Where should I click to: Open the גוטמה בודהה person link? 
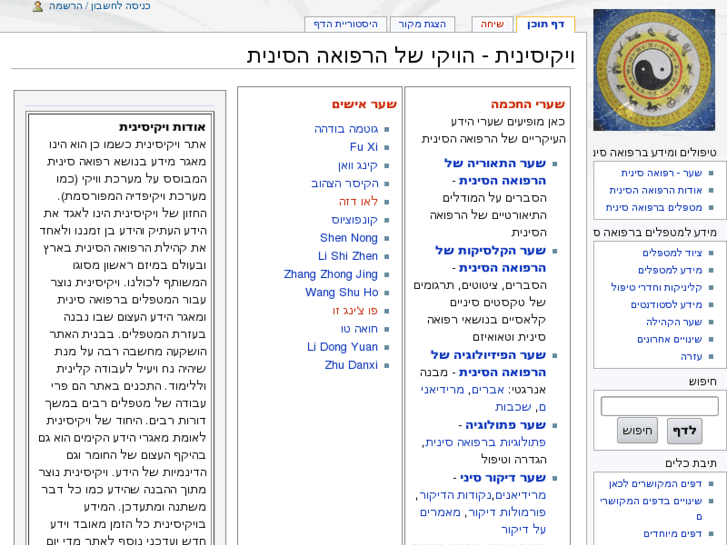click(346, 129)
